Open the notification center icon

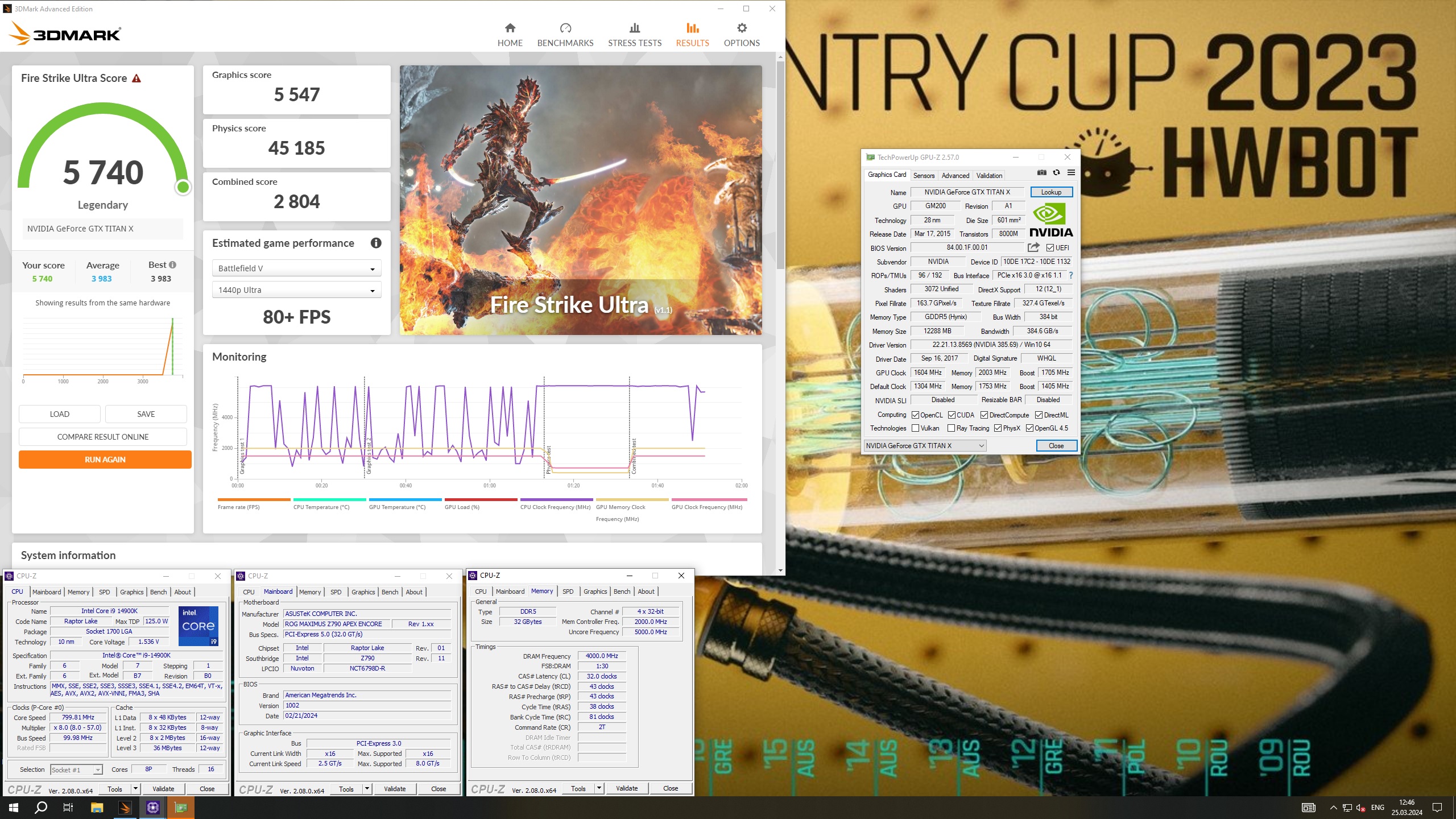tap(1437, 808)
